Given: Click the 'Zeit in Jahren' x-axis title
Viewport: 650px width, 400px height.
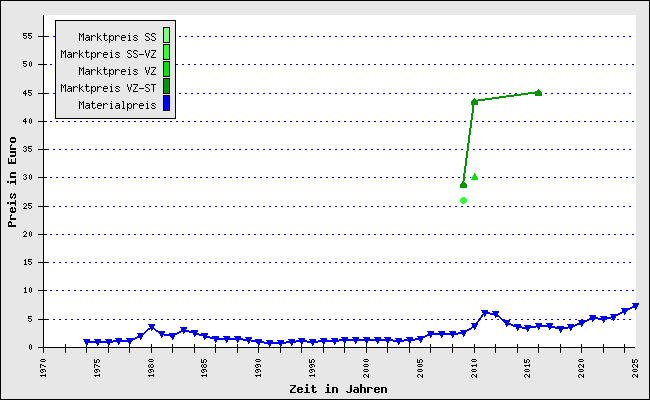Looking at the screenshot, I should (x=338, y=389).
